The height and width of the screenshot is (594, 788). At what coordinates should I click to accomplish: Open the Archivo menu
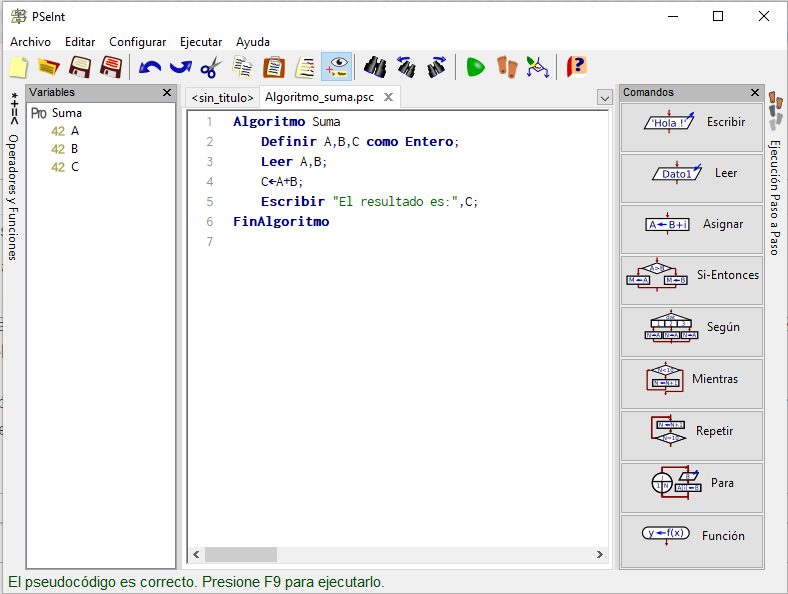(x=30, y=42)
